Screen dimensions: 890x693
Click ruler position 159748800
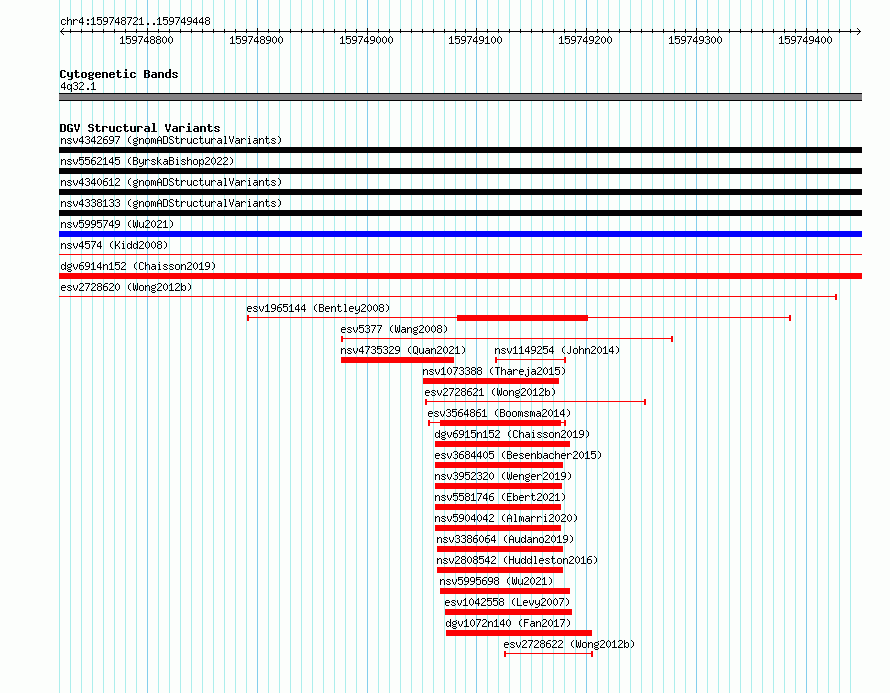point(146,40)
